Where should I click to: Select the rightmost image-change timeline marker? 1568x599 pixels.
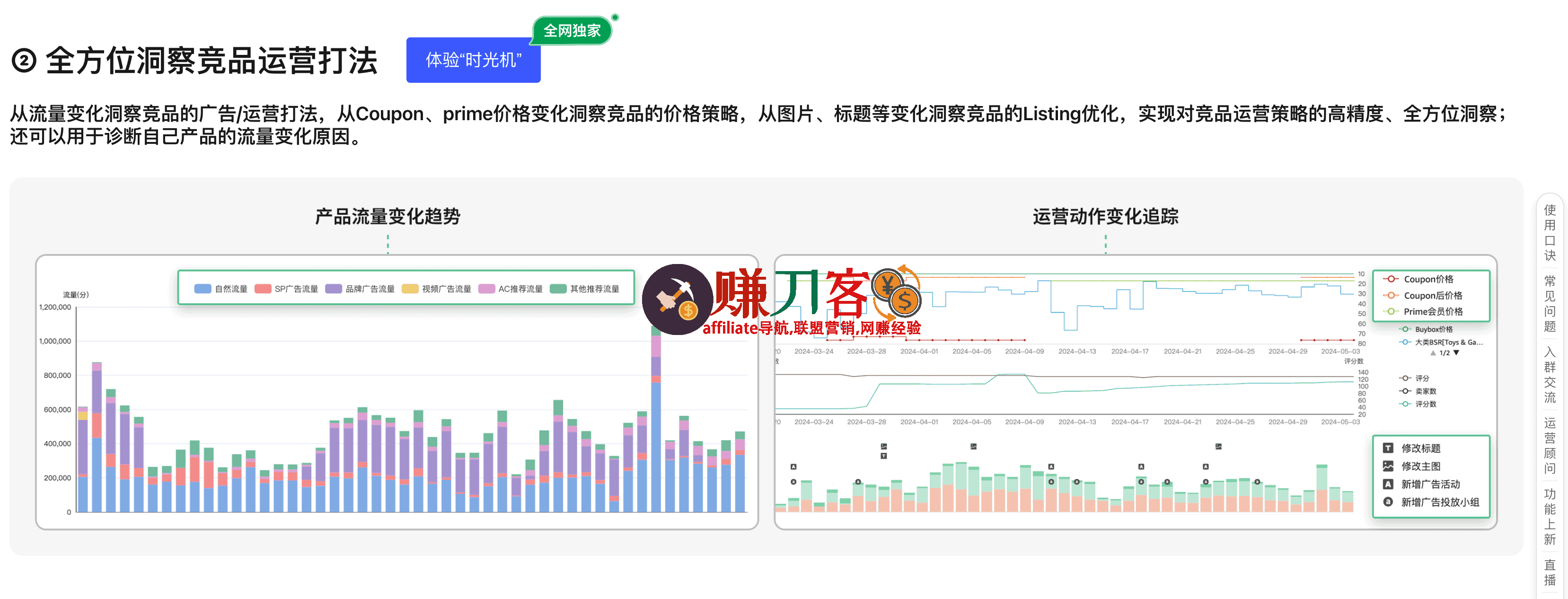point(1219,446)
